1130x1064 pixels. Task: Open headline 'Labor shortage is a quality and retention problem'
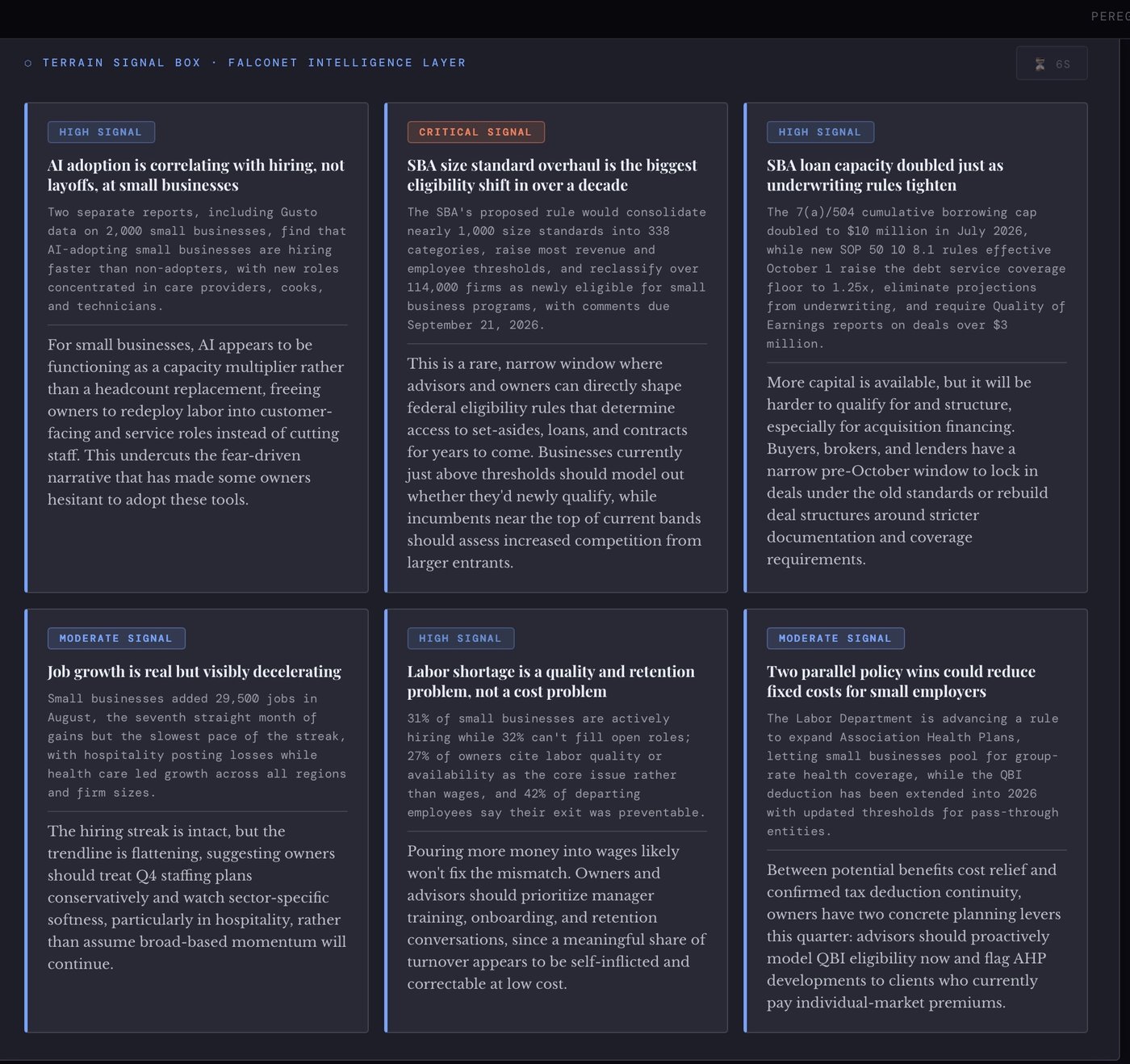[551, 681]
